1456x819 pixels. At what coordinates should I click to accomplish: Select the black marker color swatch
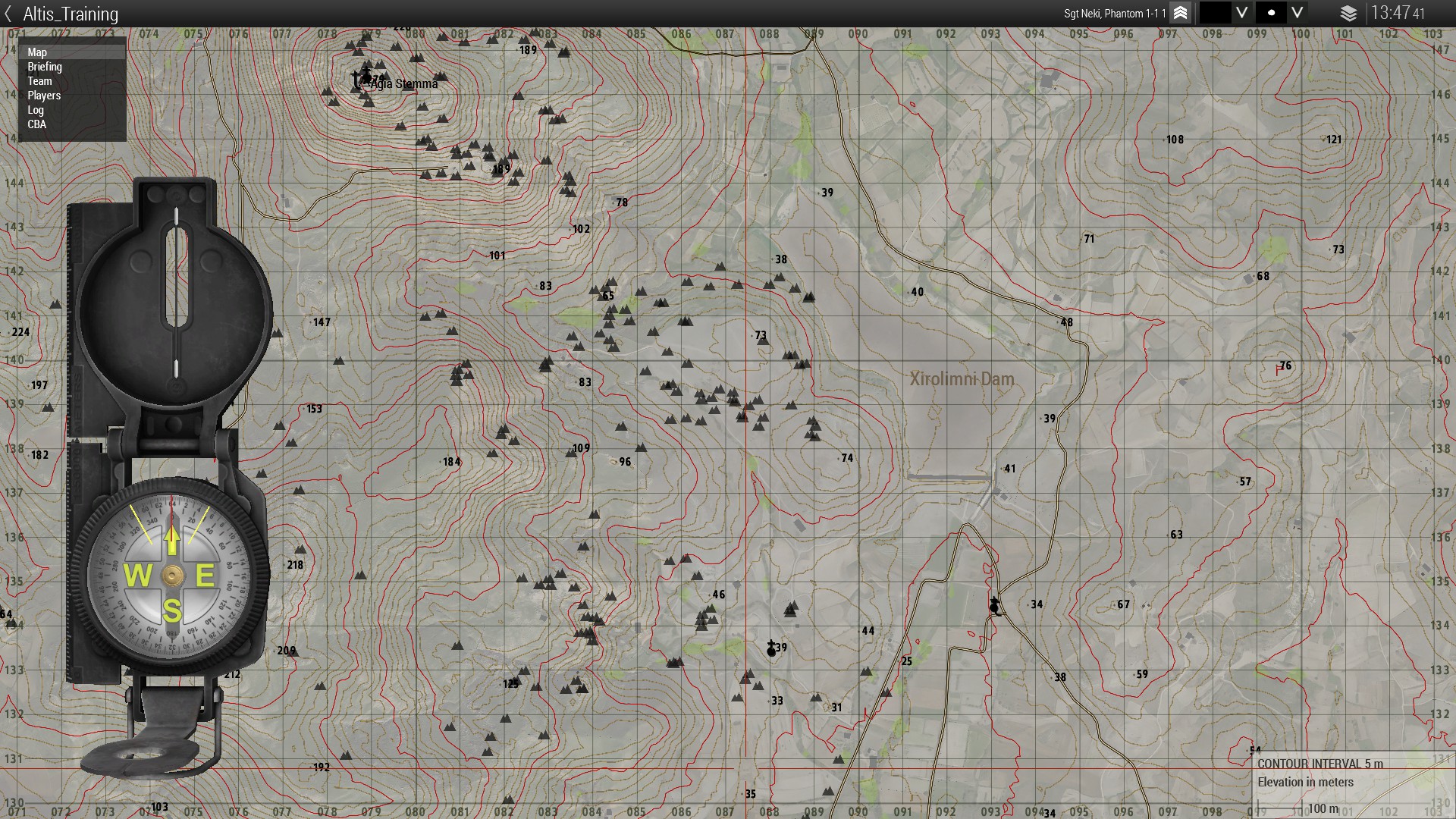(x=1215, y=13)
